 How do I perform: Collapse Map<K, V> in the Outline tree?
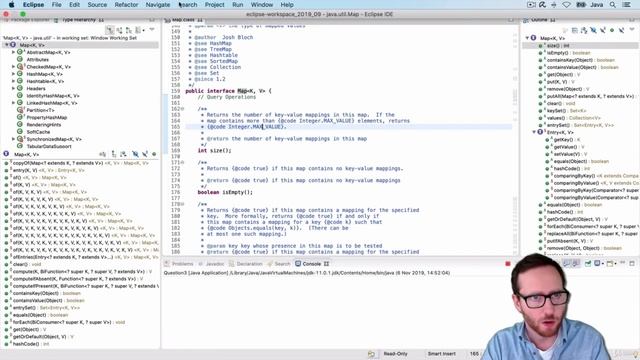pyautogui.click(x=527, y=38)
